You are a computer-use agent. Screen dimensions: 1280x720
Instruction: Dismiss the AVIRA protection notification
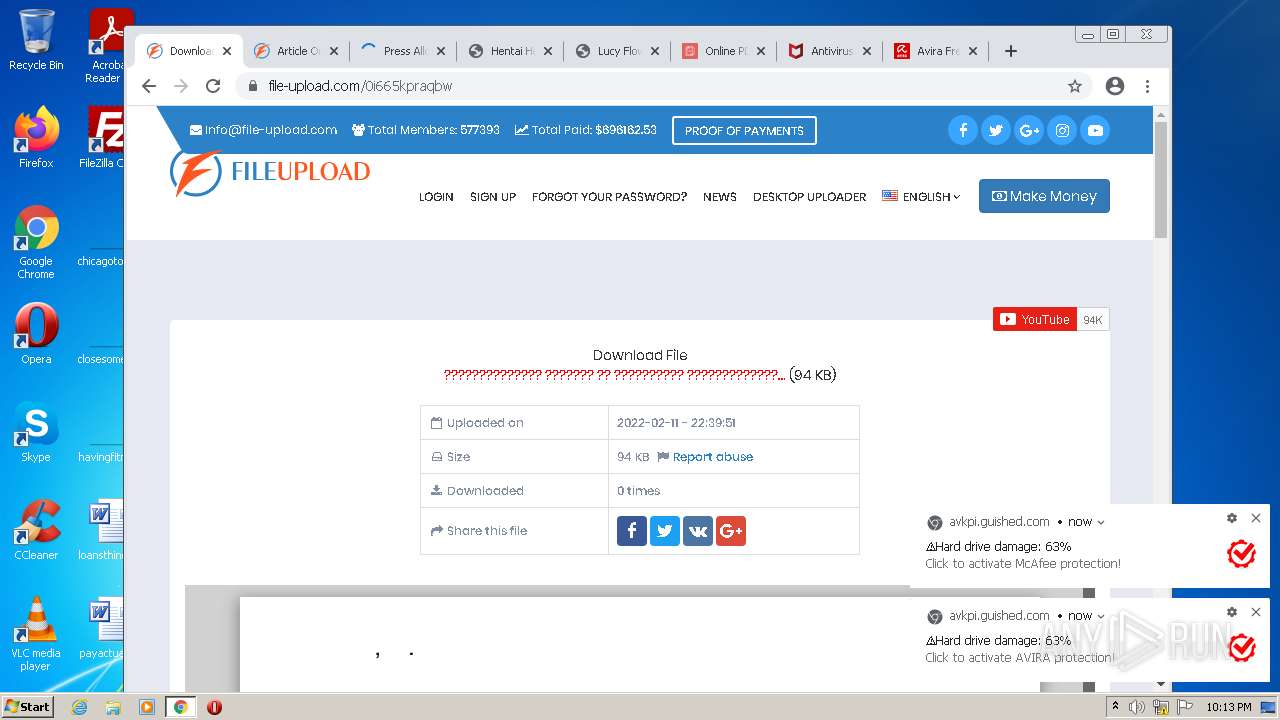coord(1256,612)
